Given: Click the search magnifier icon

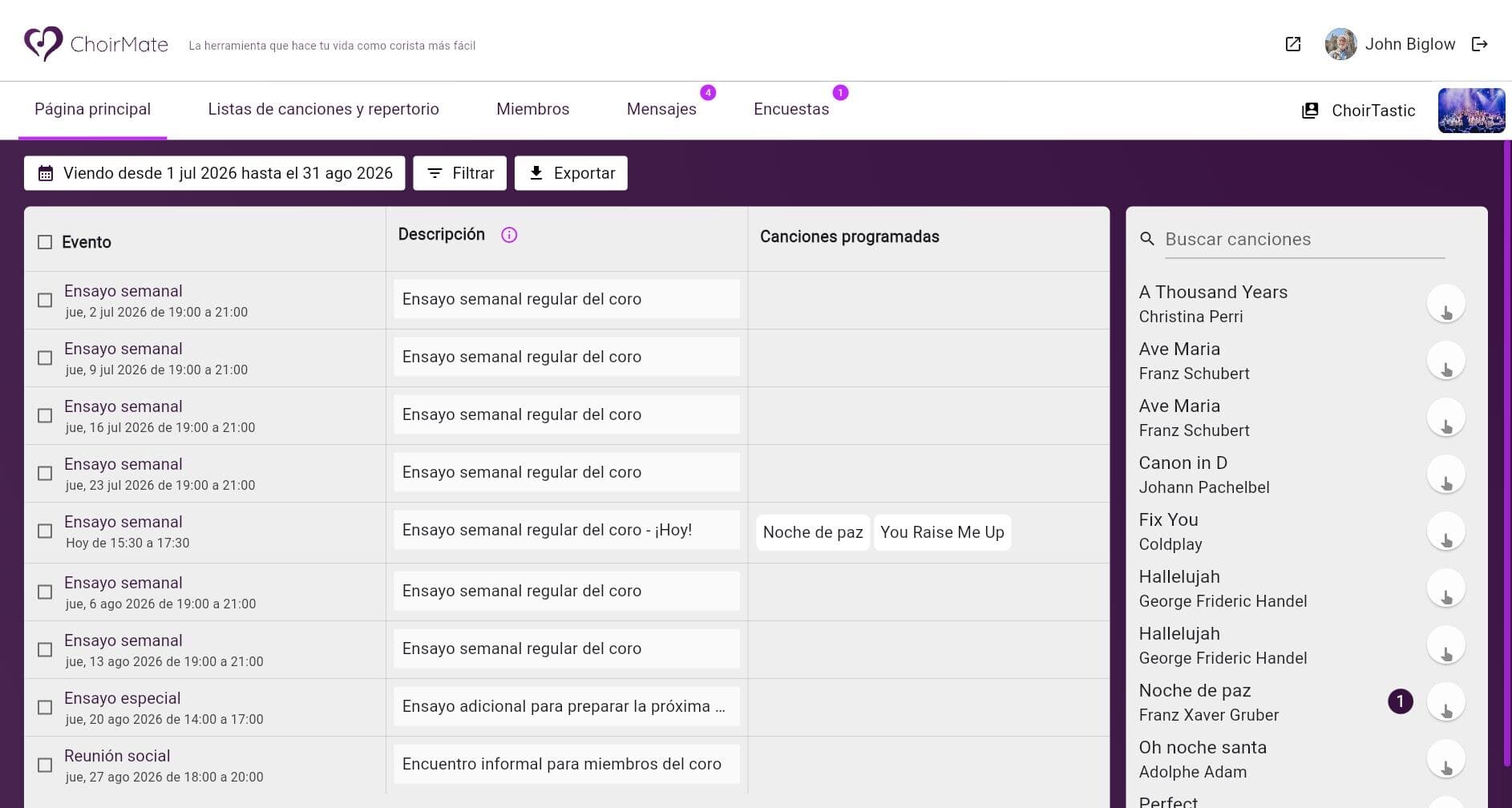Looking at the screenshot, I should [x=1147, y=239].
